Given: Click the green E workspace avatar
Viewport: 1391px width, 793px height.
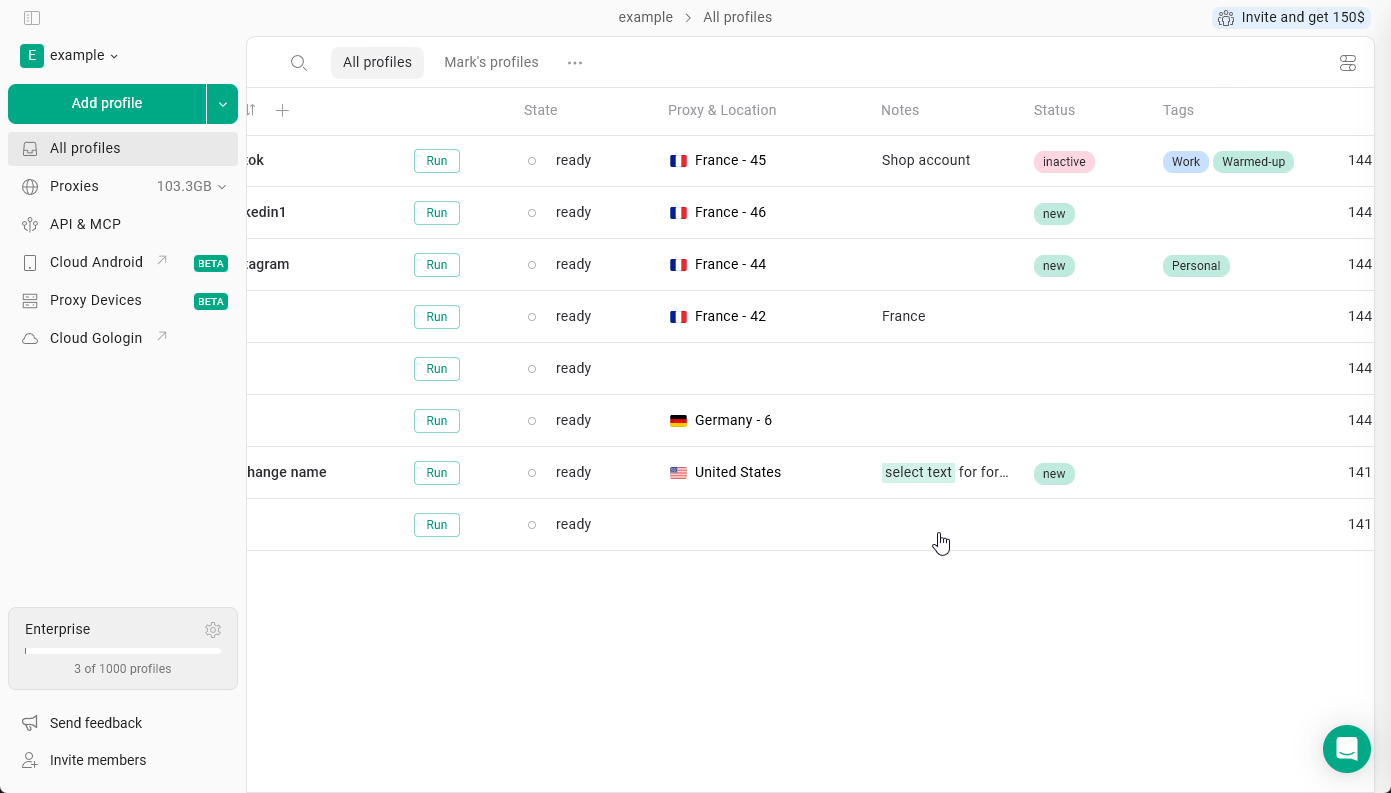Looking at the screenshot, I should [x=32, y=56].
